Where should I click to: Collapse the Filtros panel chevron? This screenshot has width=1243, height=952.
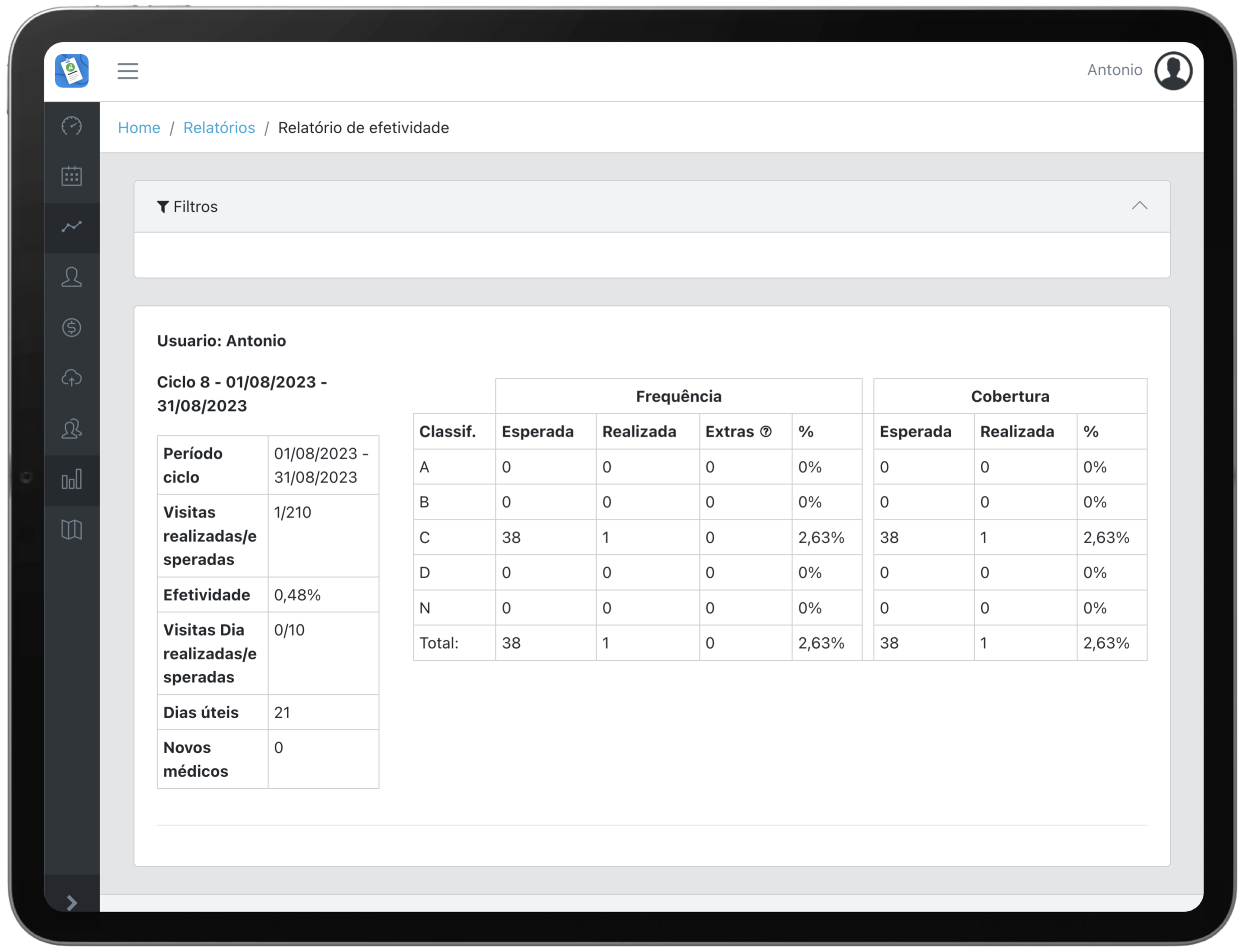[1139, 206]
